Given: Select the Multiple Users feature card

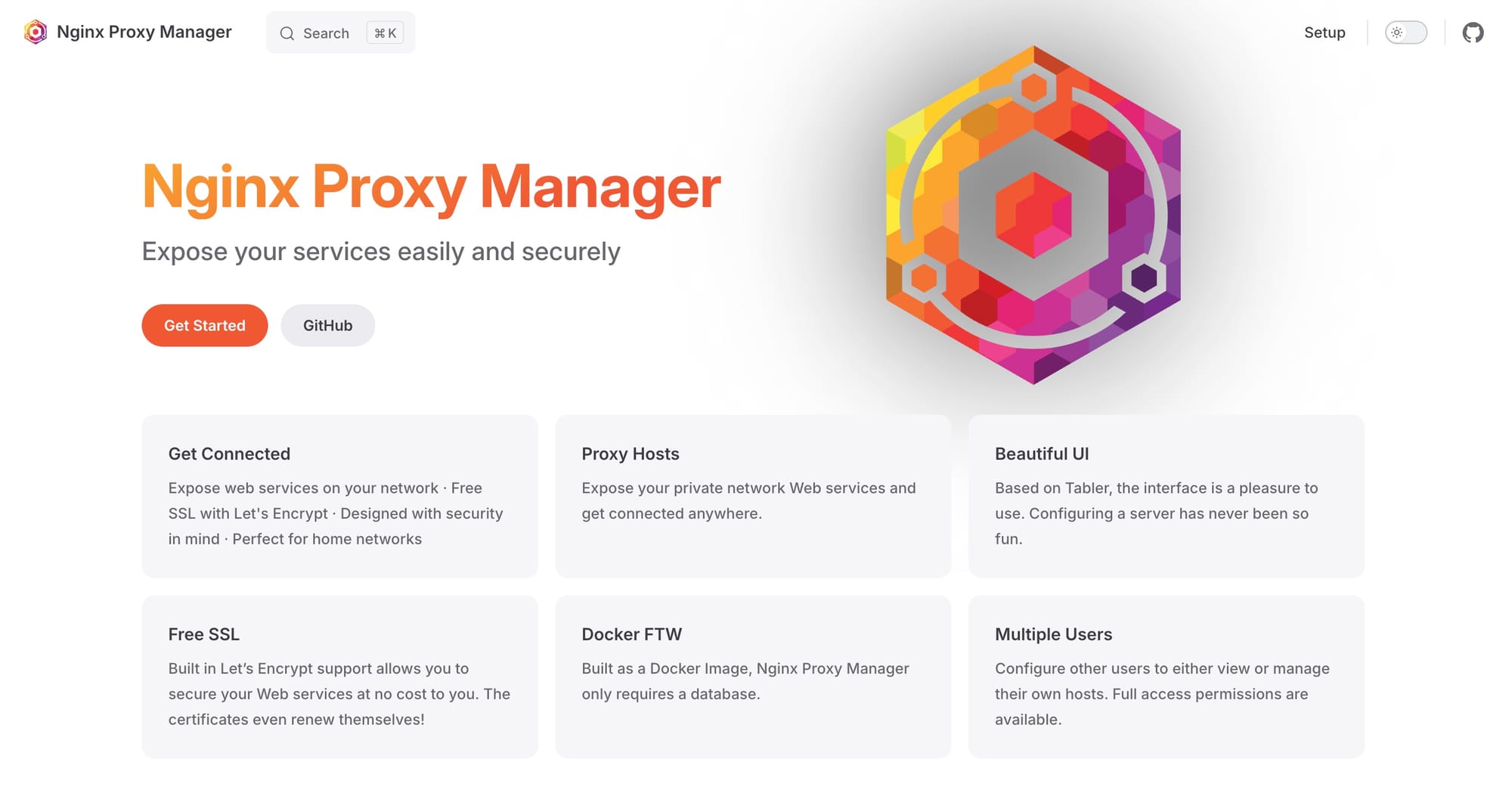Looking at the screenshot, I should point(1166,677).
